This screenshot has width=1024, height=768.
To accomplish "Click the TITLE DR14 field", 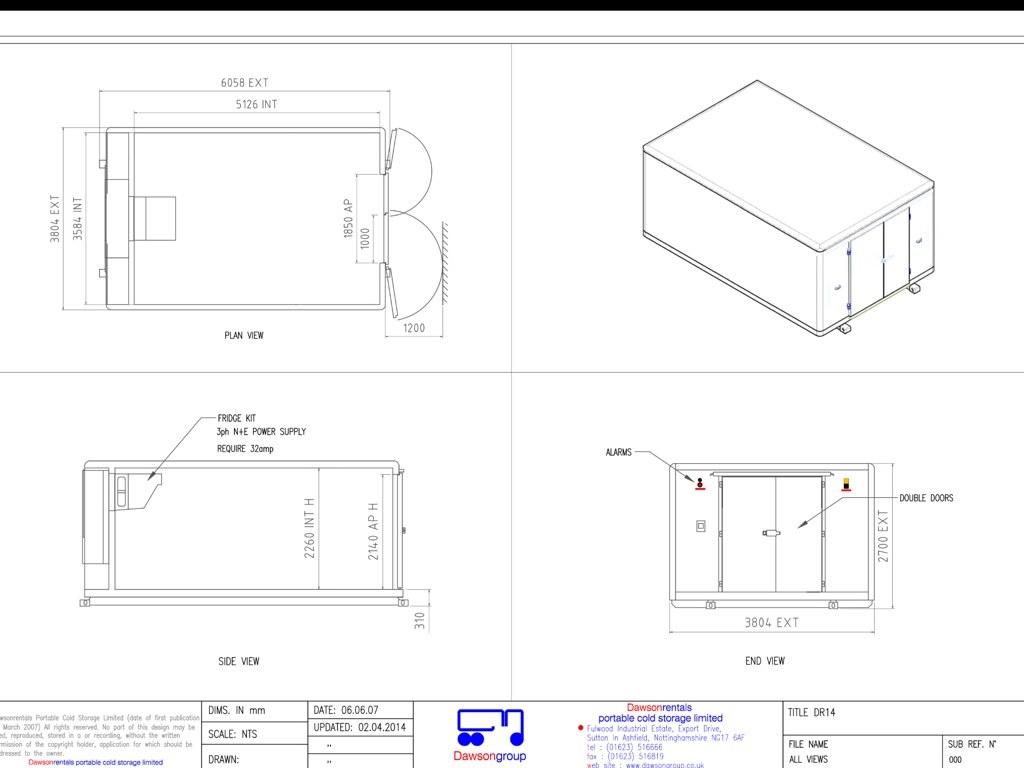I will pyautogui.click(x=811, y=713).
